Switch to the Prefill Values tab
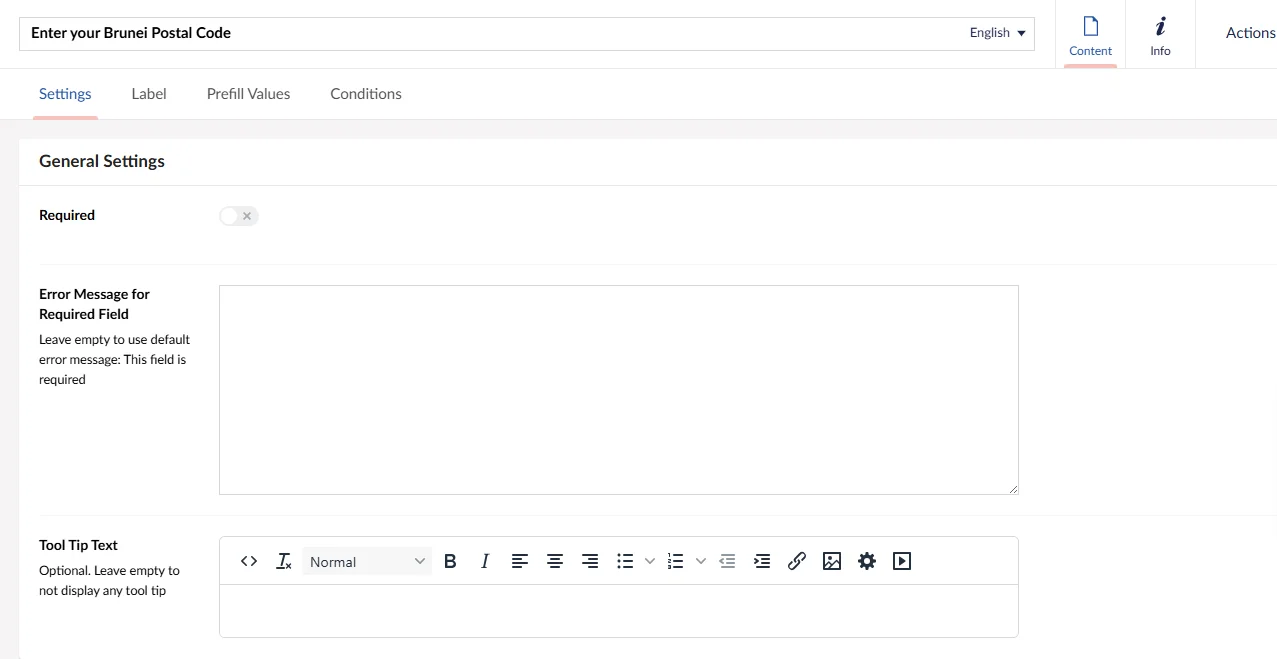Image resolution: width=1277 pixels, height=659 pixels. (248, 94)
